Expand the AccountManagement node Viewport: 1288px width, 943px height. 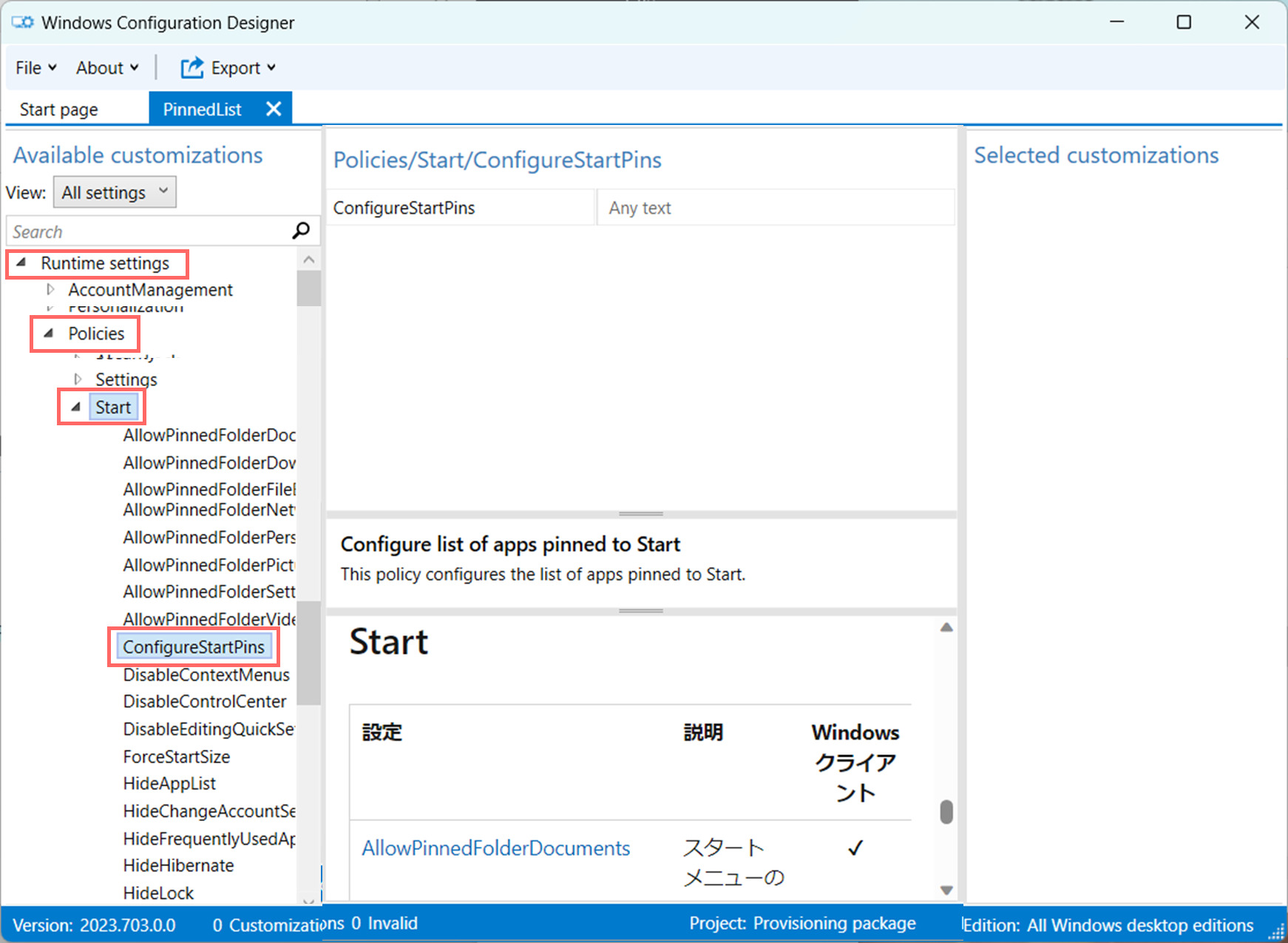50,289
